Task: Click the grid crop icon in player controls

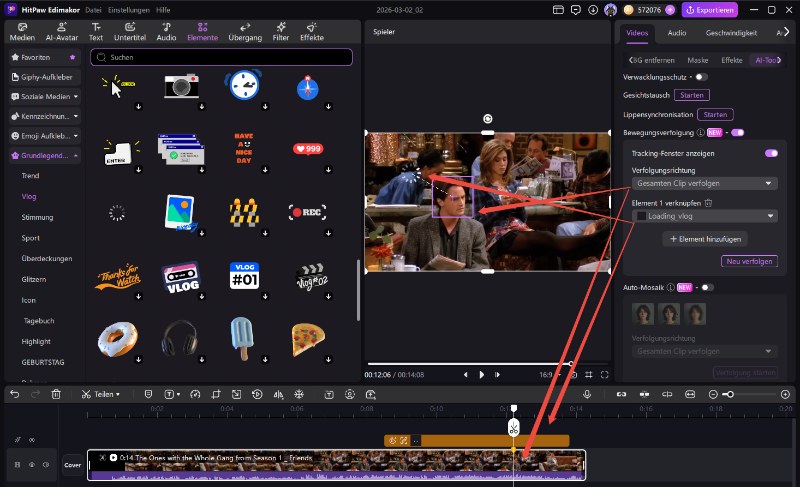Action: [589, 375]
